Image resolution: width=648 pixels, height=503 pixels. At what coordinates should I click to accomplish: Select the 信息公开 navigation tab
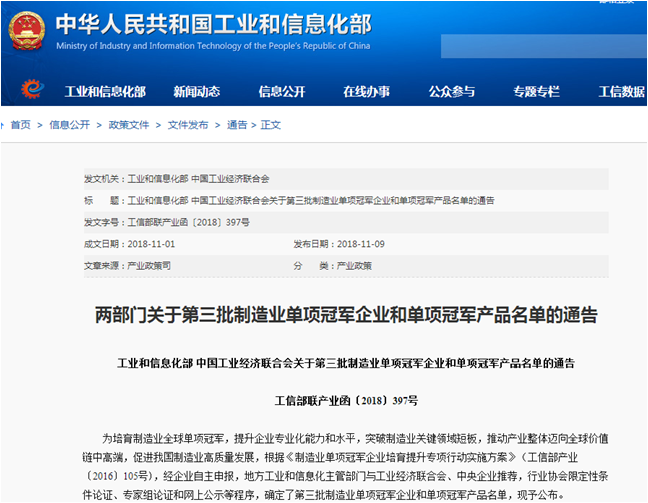tap(282, 92)
